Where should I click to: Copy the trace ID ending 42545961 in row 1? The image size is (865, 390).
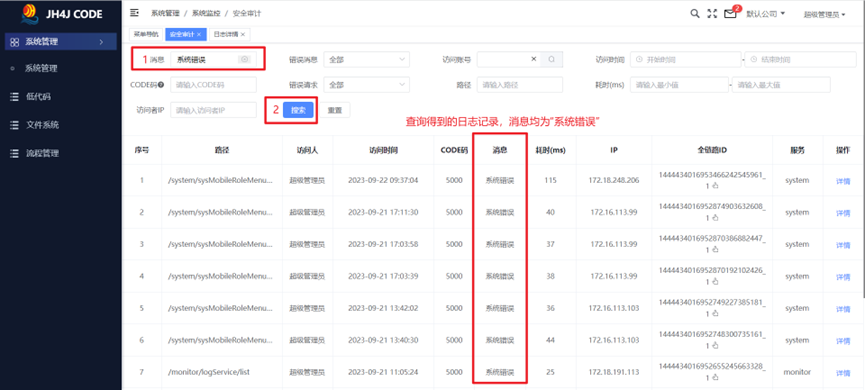(x=716, y=186)
